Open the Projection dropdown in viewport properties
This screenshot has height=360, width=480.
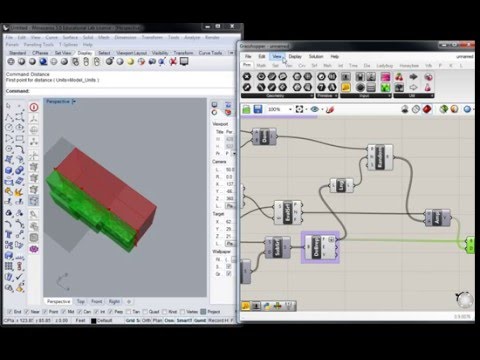tap(234, 153)
